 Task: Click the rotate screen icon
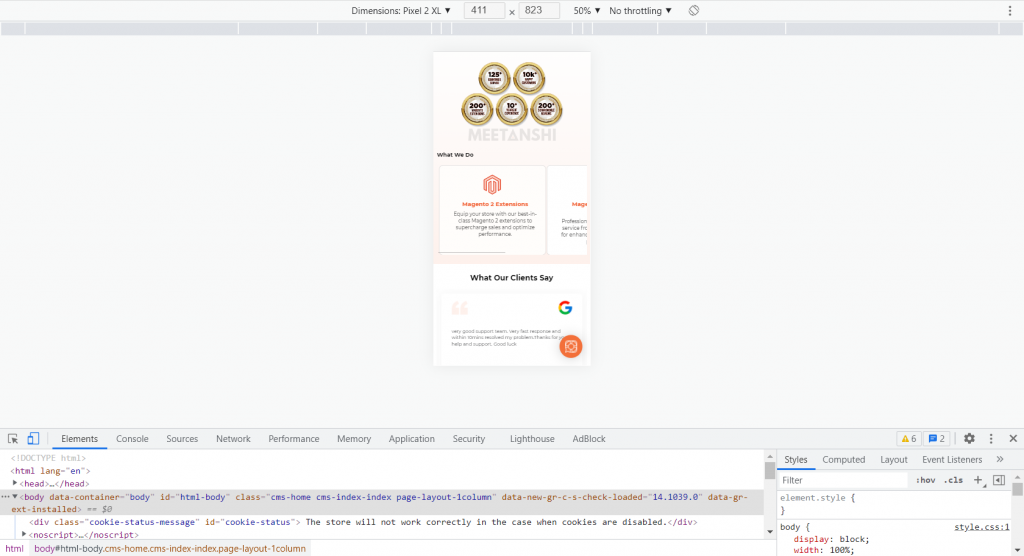694,10
